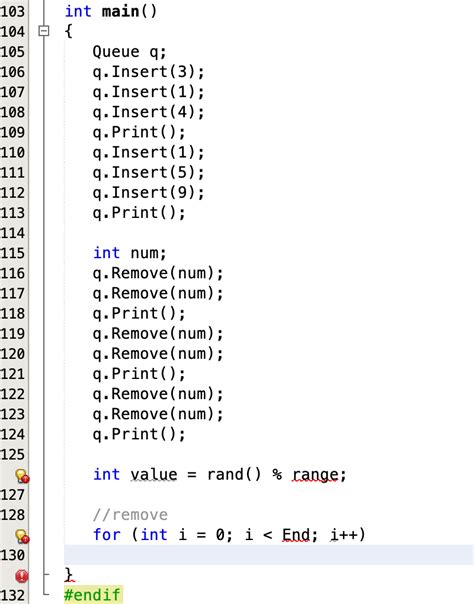The height and width of the screenshot is (604, 474).
Task: Click the text 'int main()'
Action: tap(111, 11)
